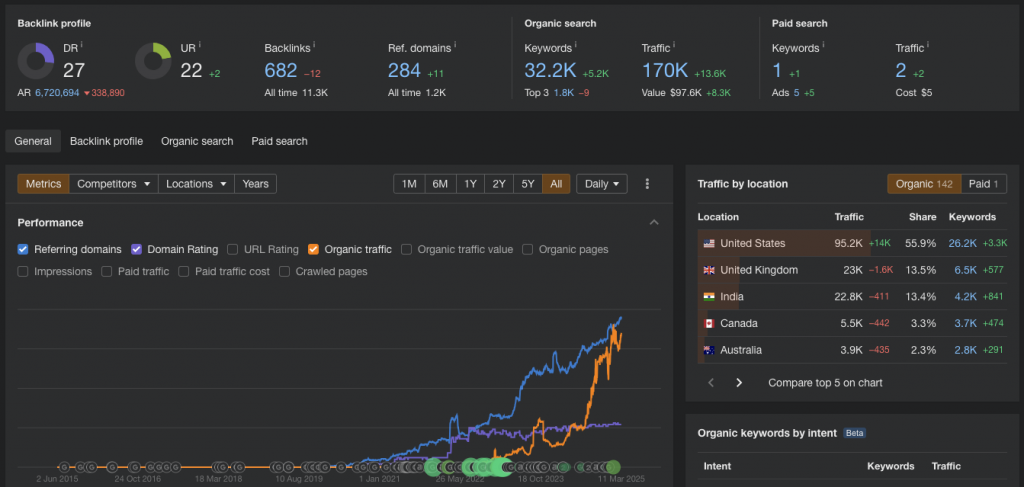This screenshot has width=1024, height=487.
Task: Click previous page arrow in location table
Action: point(711,382)
